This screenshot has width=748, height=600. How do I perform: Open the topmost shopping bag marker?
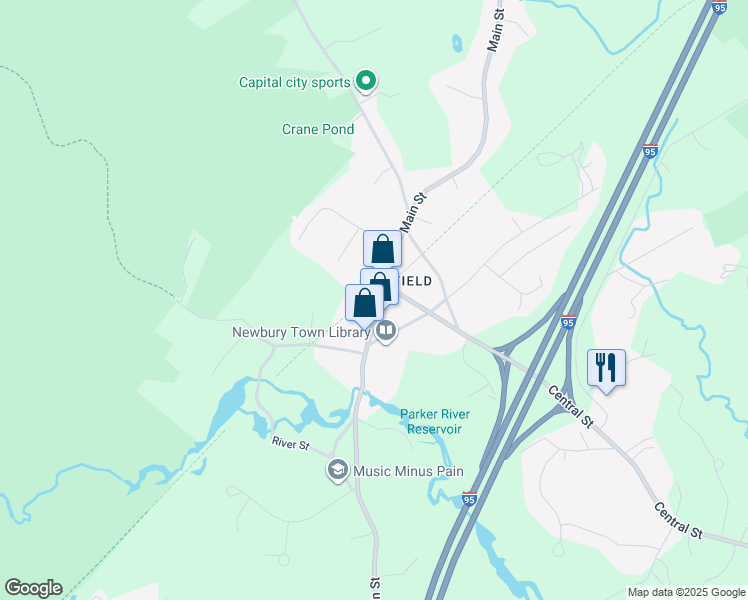(383, 248)
